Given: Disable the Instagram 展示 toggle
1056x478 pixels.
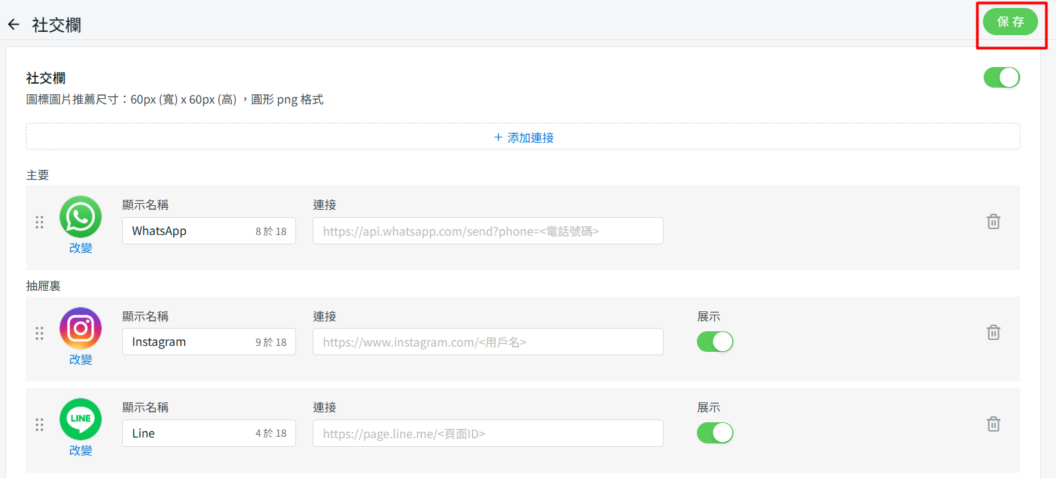Looking at the screenshot, I should pyautogui.click(x=715, y=342).
